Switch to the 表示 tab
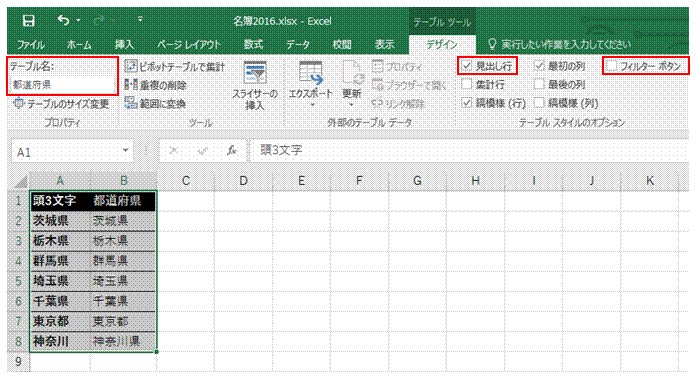698x377 pixels. (384, 45)
